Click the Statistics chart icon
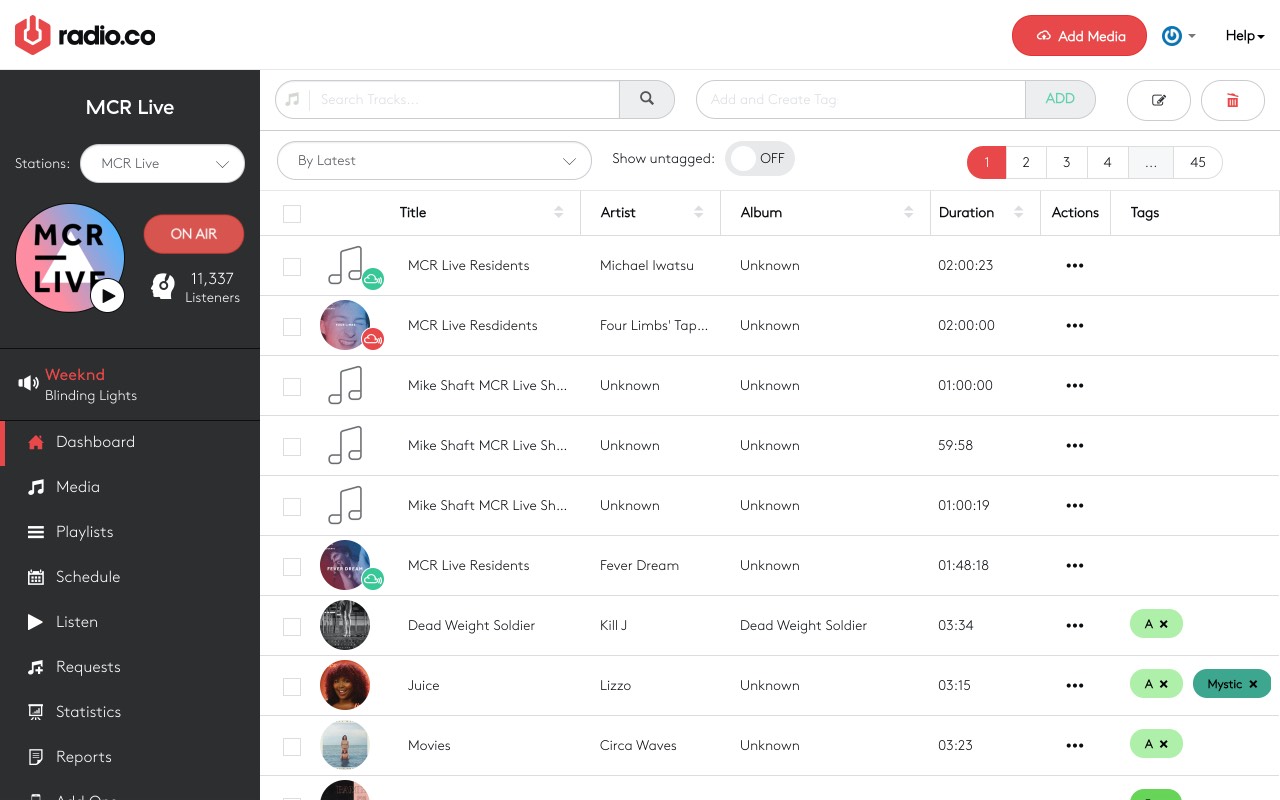This screenshot has width=1280, height=800. click(x=36, y=712)
